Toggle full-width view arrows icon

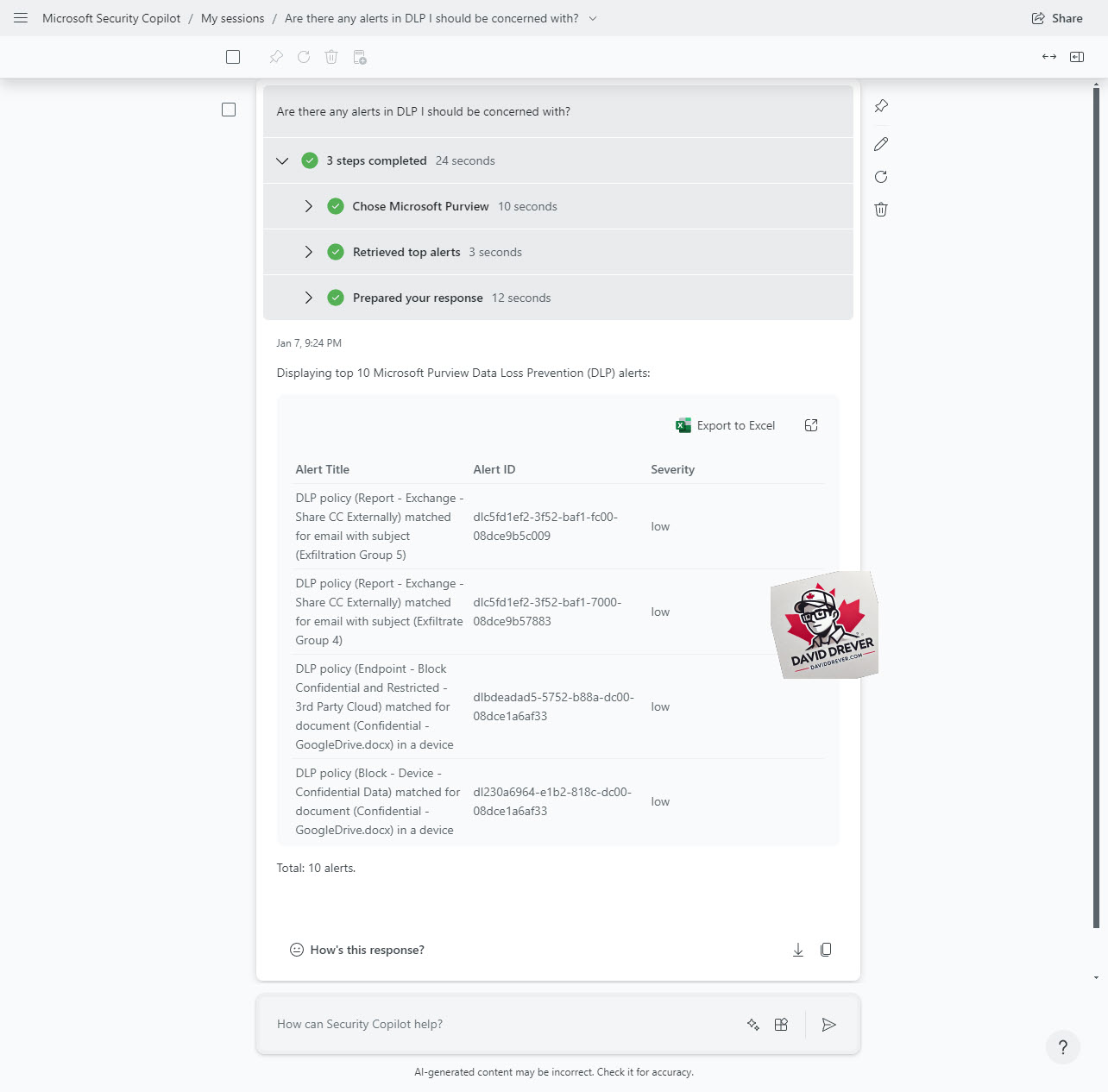coord(1049,57)
